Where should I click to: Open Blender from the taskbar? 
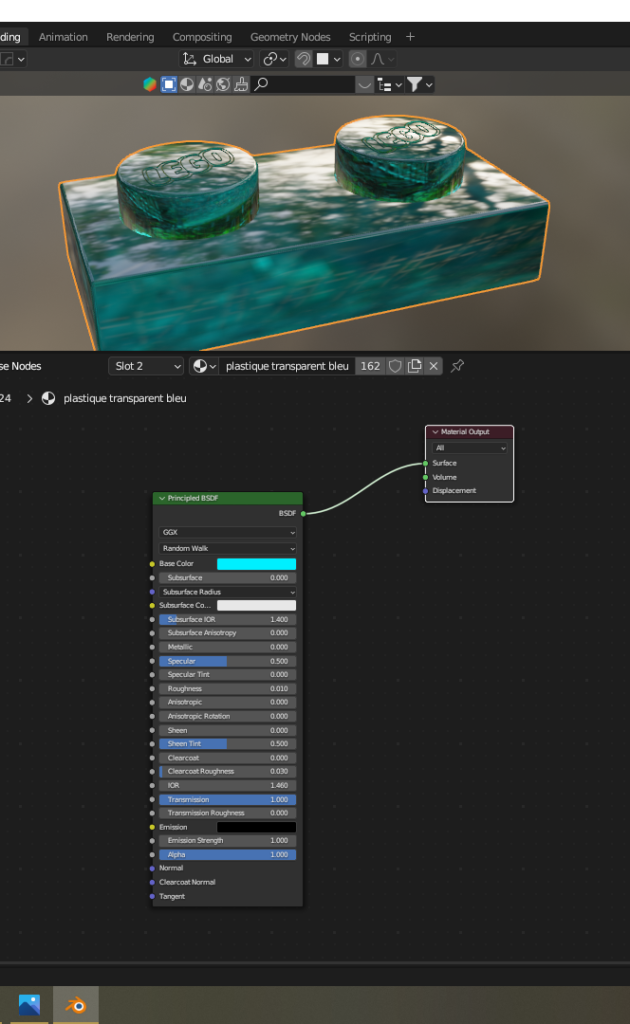[x=76, y=1004]
